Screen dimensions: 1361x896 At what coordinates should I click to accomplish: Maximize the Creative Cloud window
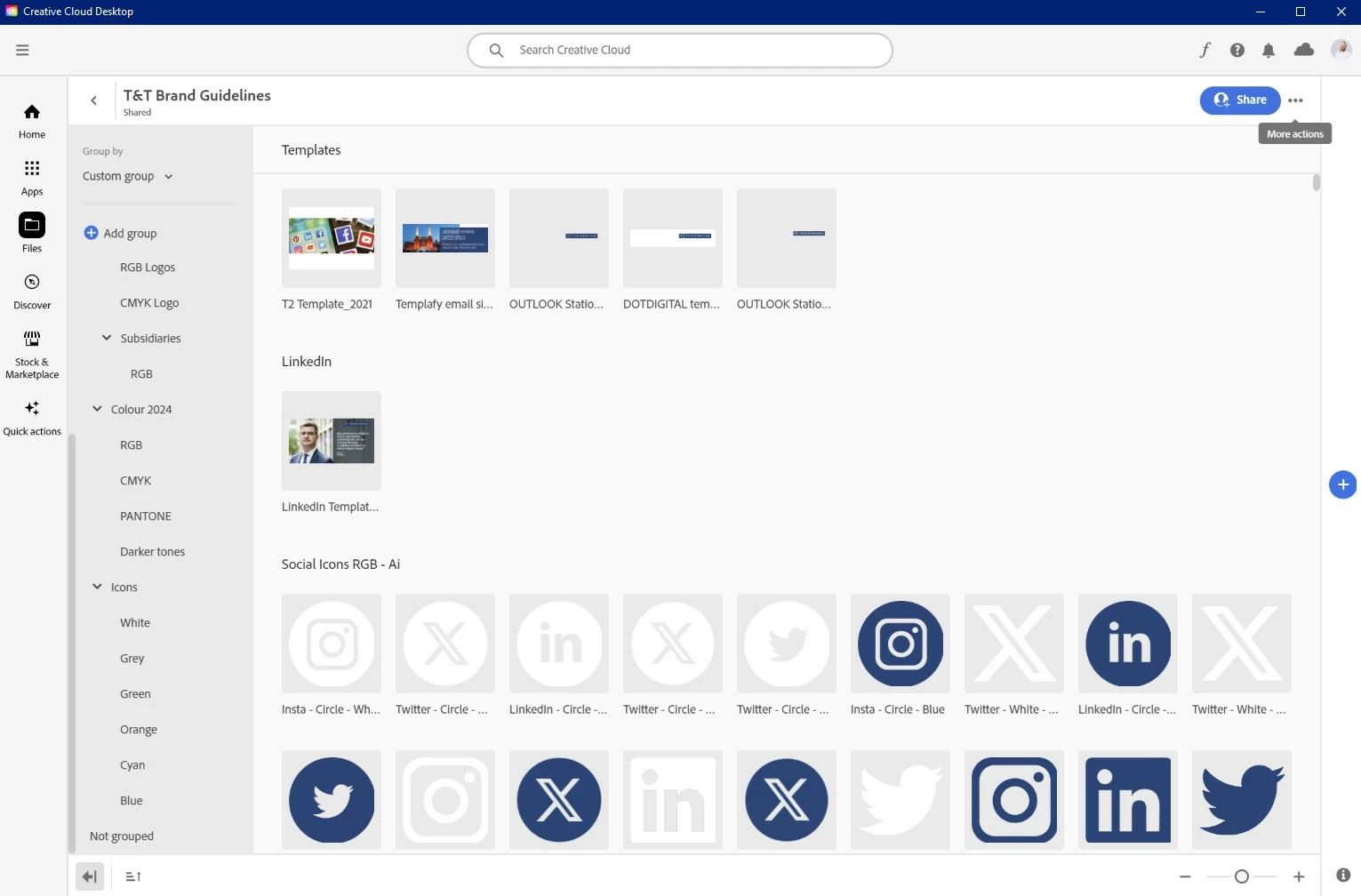tap(1301, 12)
